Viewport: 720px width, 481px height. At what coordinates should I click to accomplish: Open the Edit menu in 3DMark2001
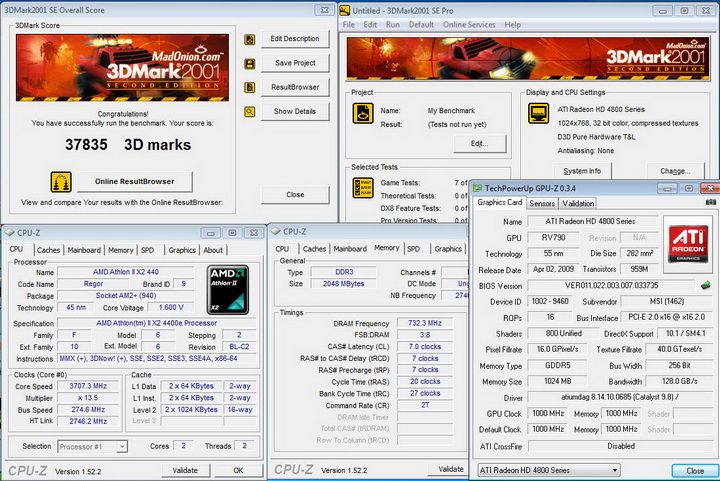[370, 25]
